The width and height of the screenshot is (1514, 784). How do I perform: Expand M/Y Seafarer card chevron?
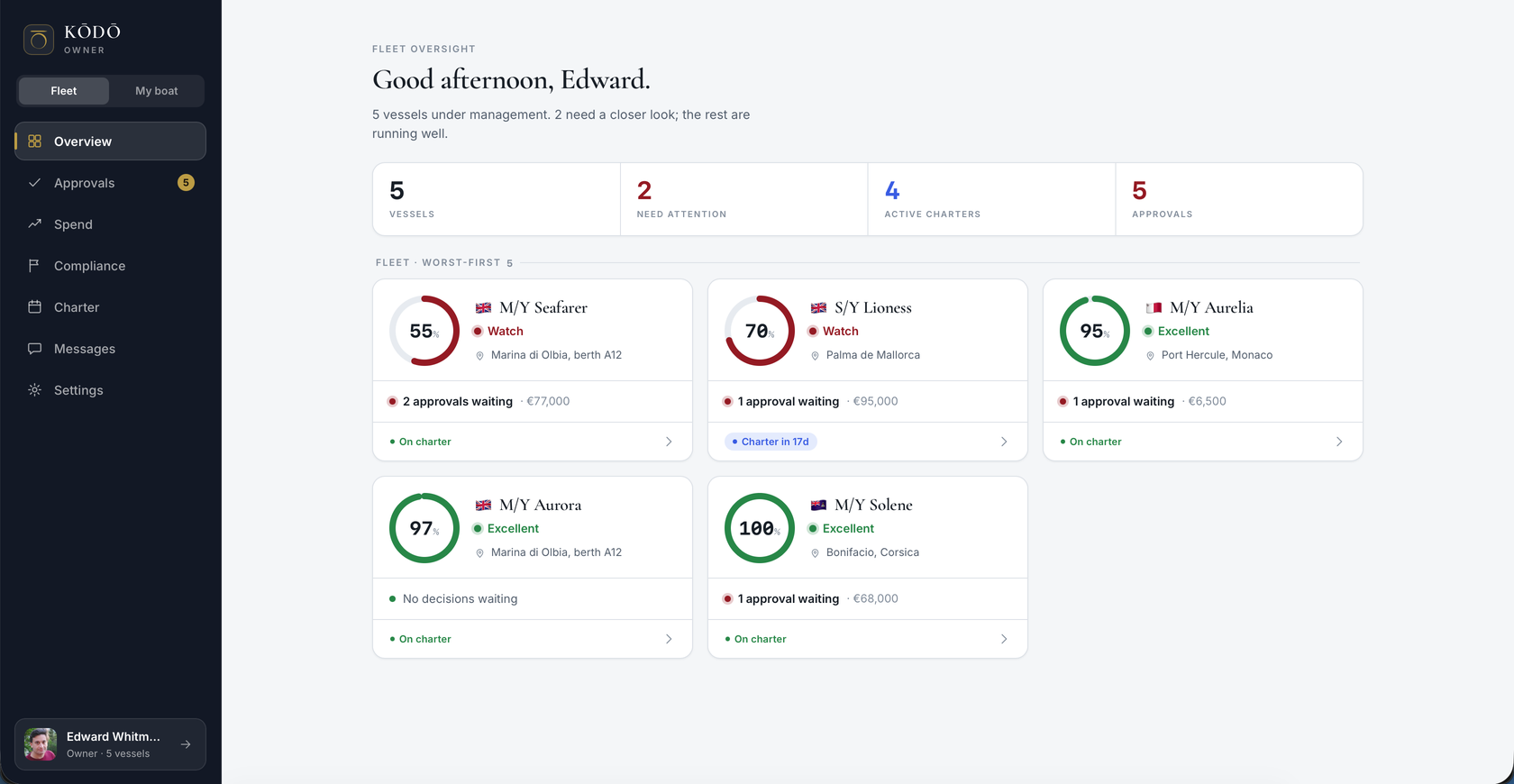coord(669,442)
